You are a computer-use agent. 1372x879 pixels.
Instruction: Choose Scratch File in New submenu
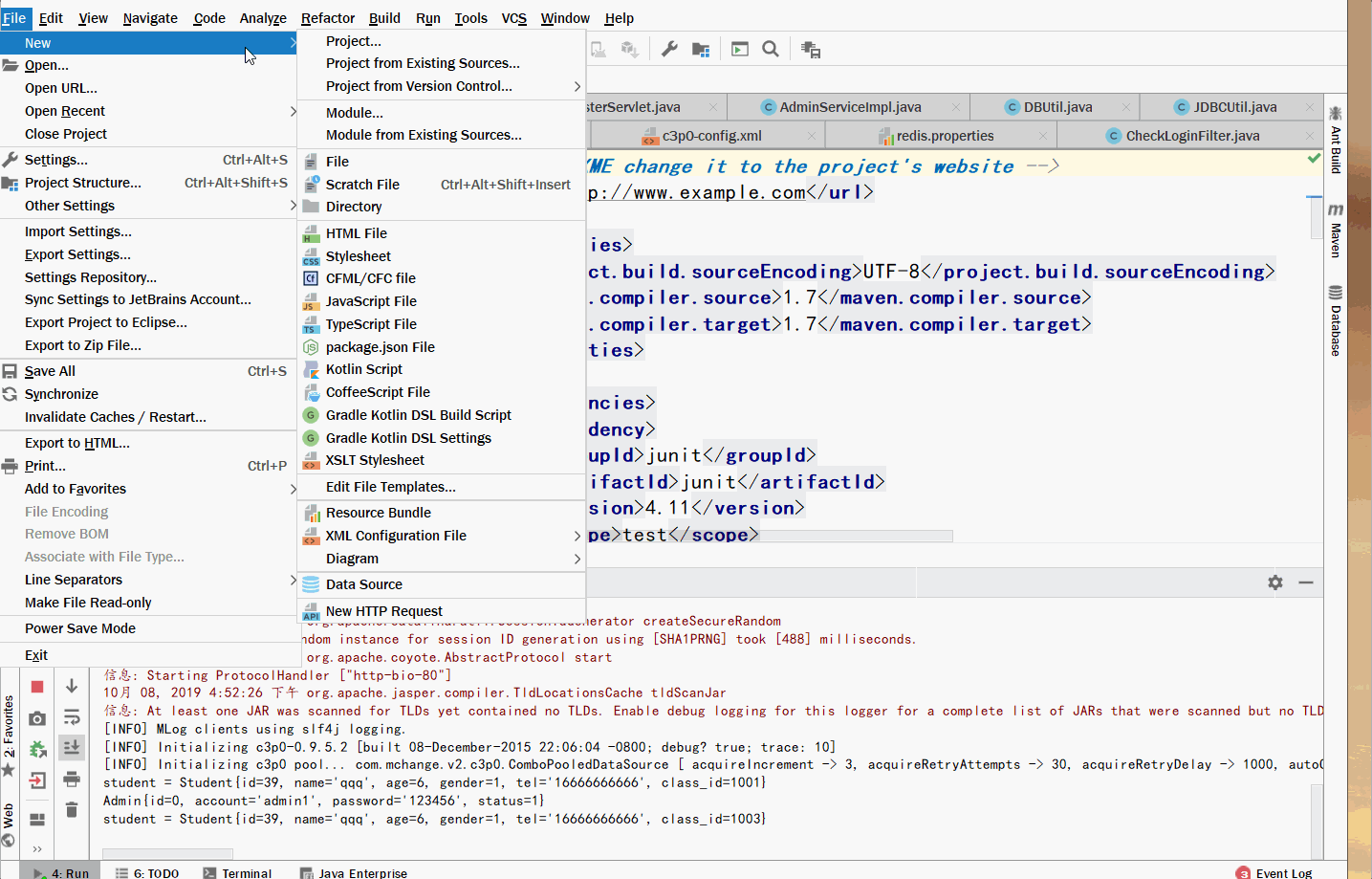tap(441, 185)
